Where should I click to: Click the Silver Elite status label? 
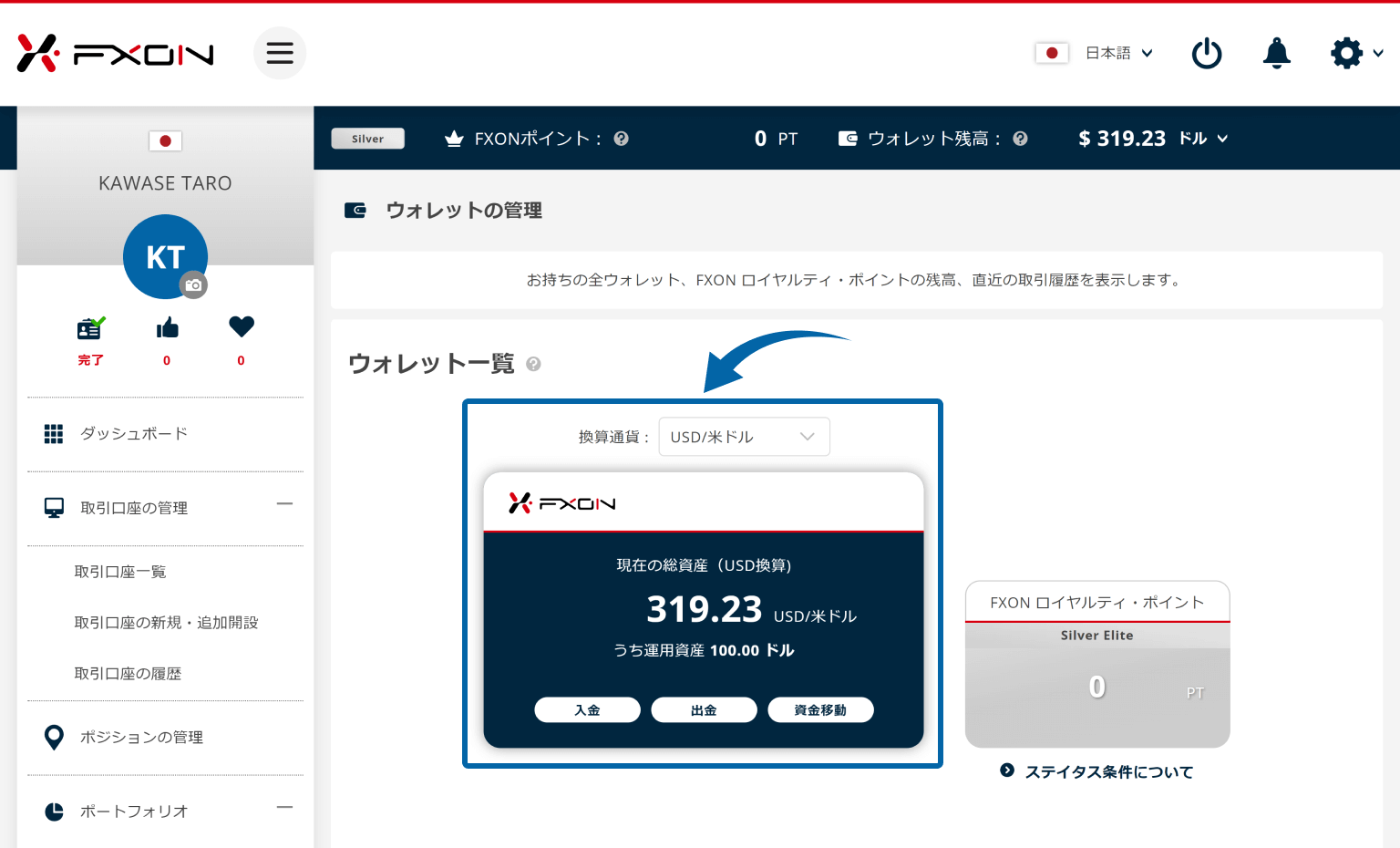(1097, 636)
